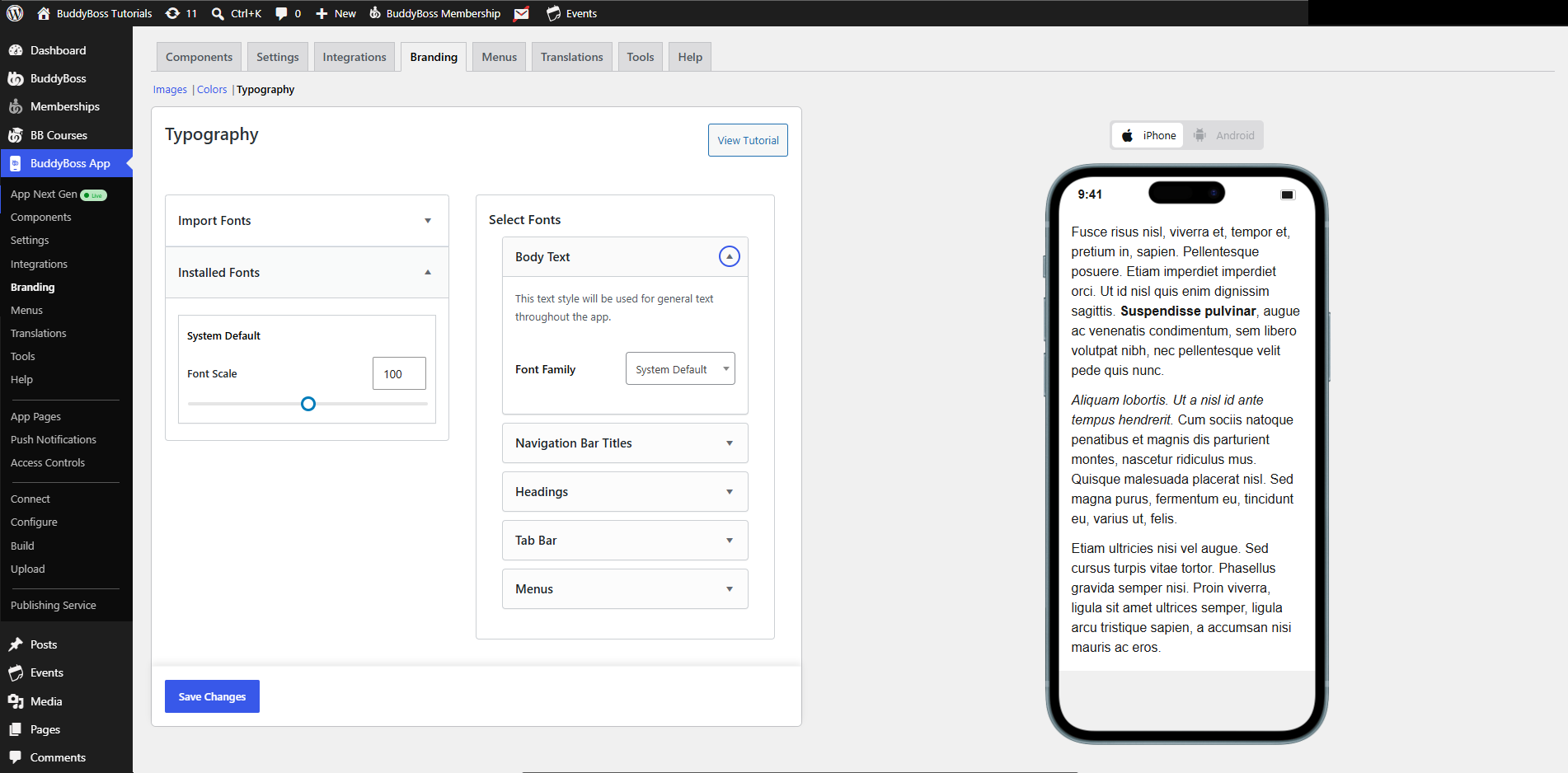Collapse the Body Text panel
The image size is (1568, 773).
pos(730,256)
